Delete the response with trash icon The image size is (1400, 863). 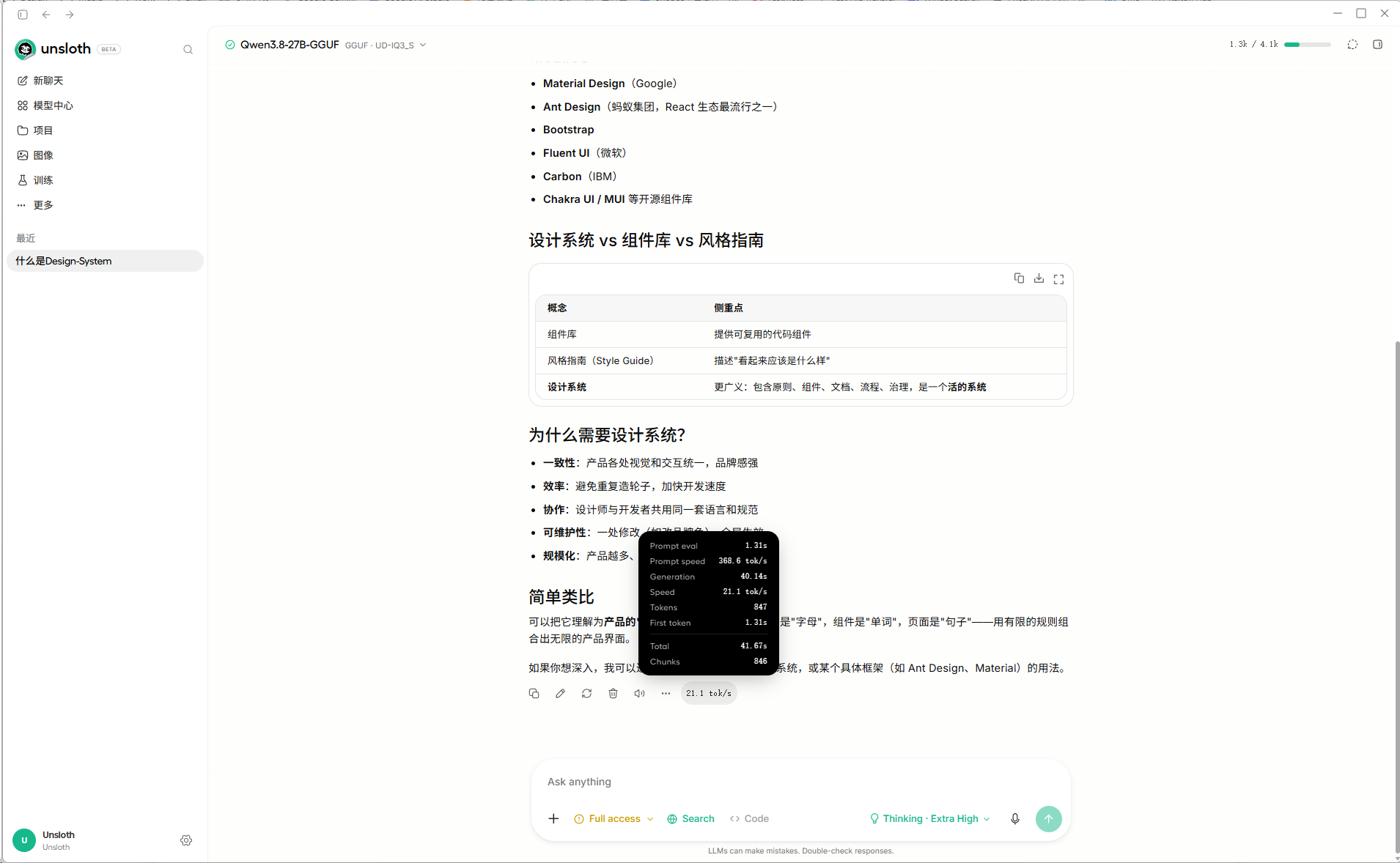pos(613,693)
